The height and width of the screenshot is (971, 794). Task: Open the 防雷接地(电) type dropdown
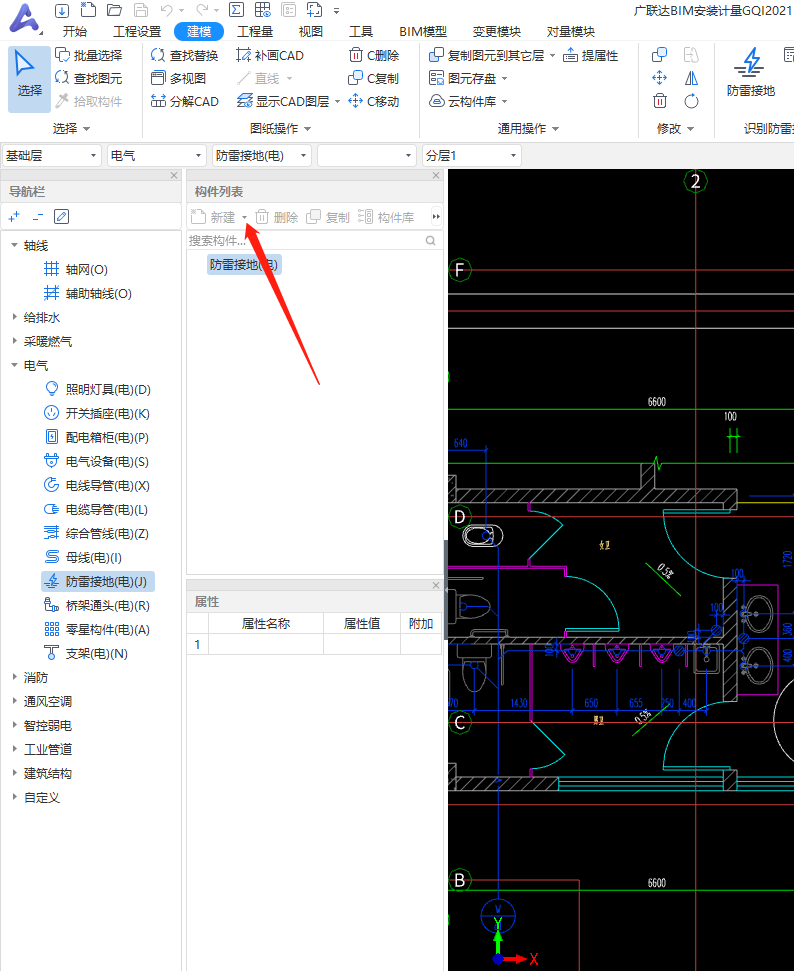(x=261, y=155)
